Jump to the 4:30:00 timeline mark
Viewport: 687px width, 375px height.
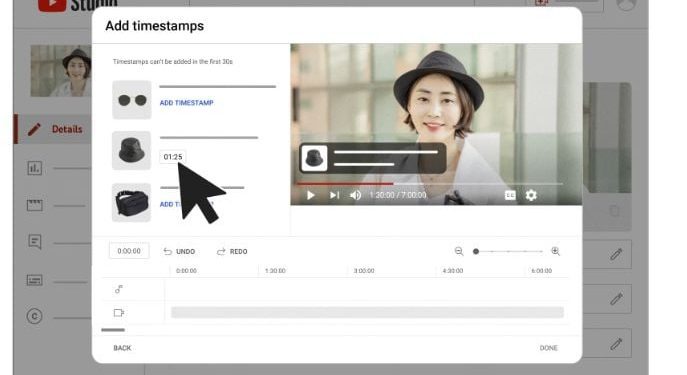(x=453, y=271)
